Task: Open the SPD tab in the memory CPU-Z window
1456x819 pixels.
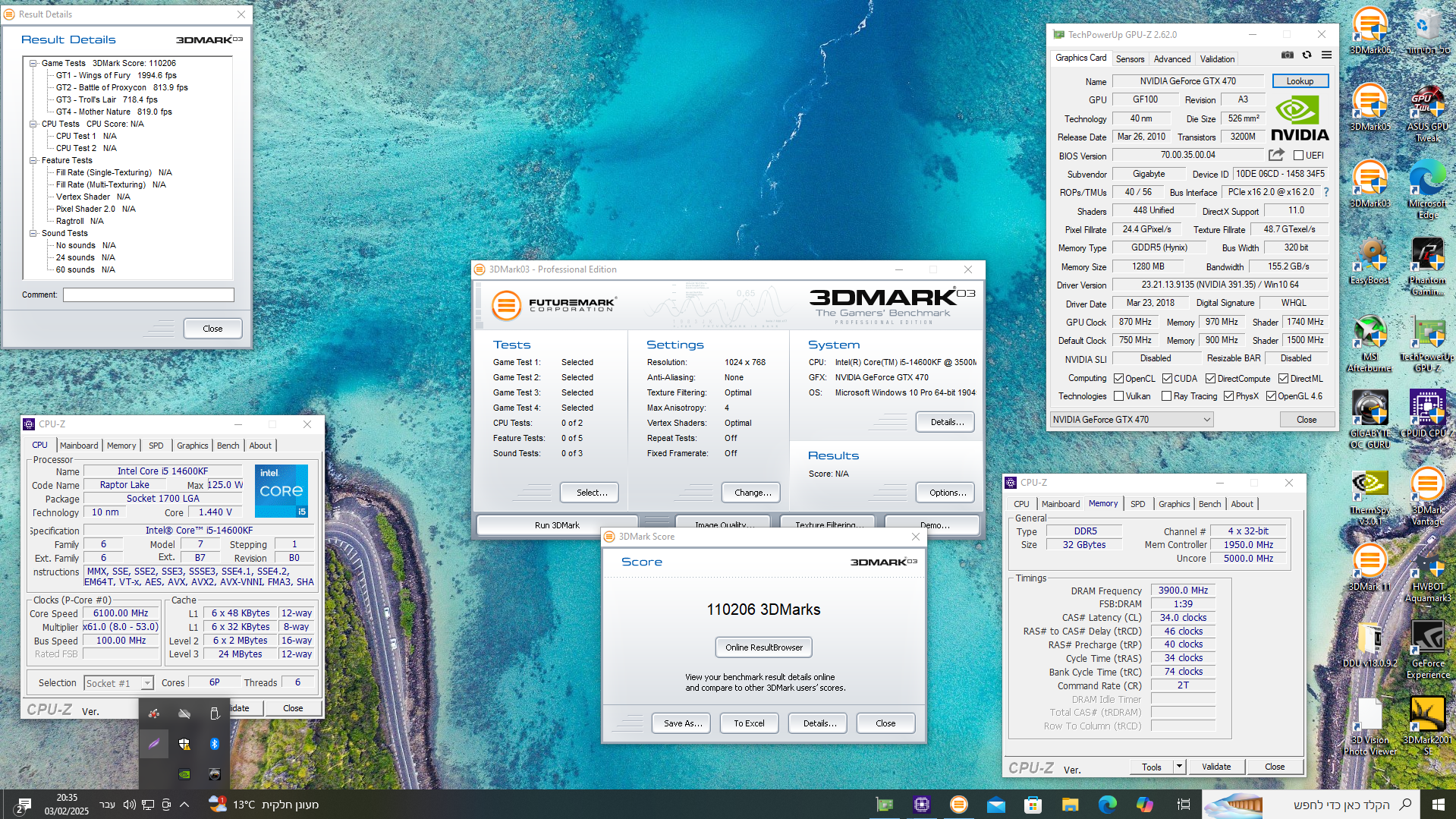Action: coord(1137,504)
